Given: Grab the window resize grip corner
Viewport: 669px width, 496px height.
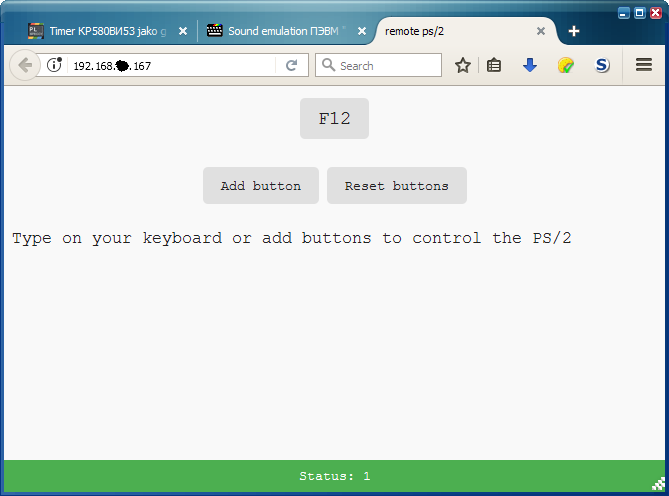Looking at the screenshot, I should [659, 484].
